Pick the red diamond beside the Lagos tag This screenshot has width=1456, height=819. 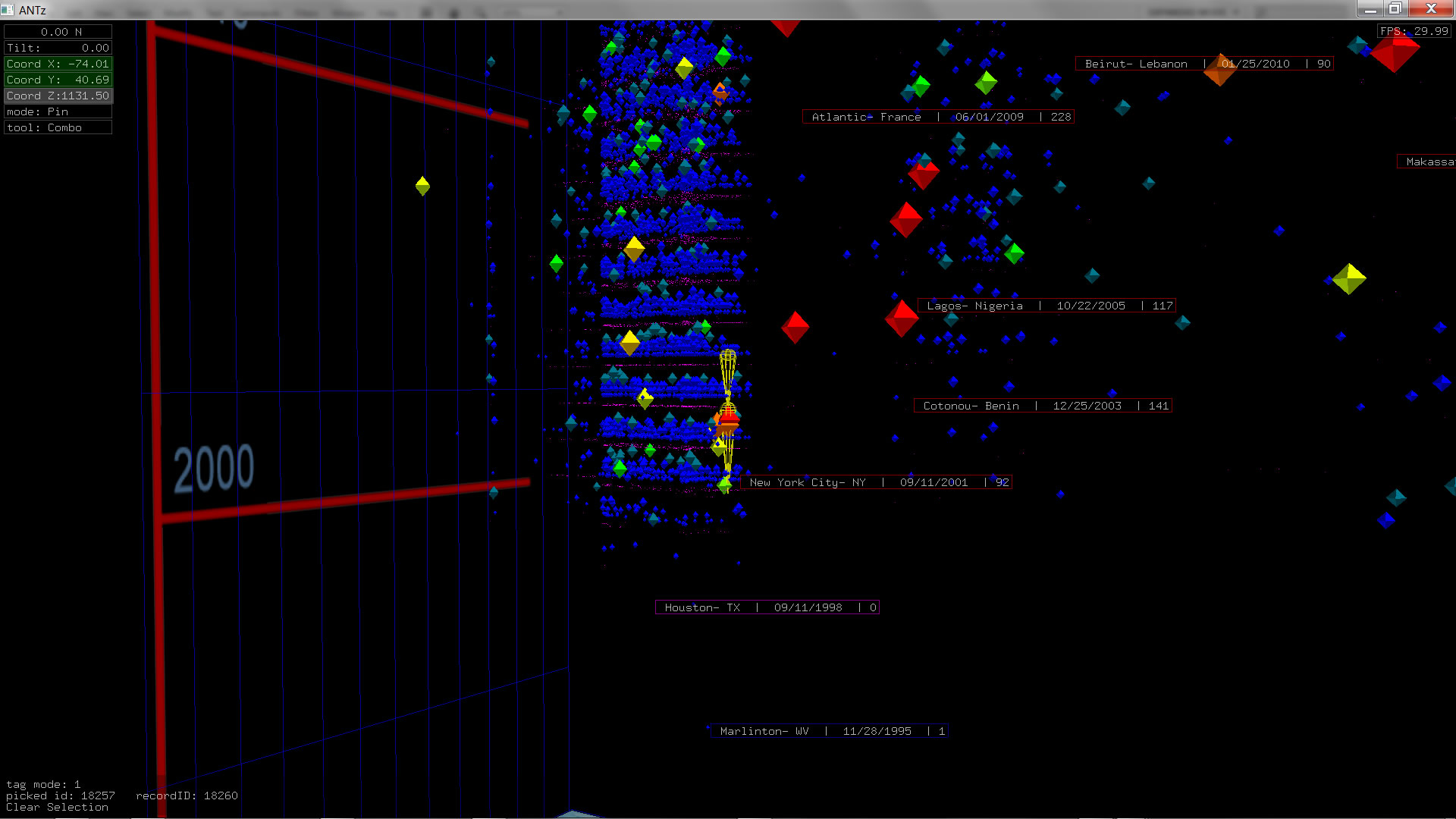[x=902, y=318]
